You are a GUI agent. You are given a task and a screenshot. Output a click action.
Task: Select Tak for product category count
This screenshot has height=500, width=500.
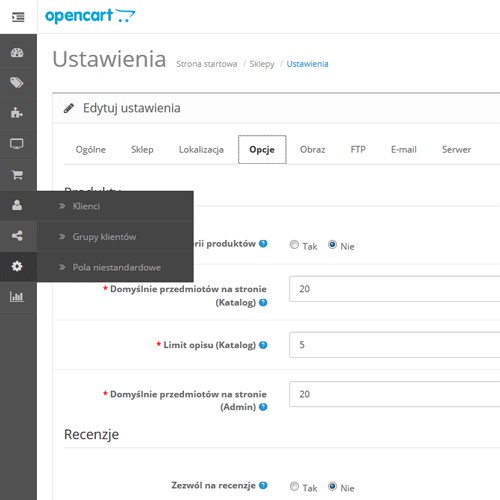click(x=294, y=245)
